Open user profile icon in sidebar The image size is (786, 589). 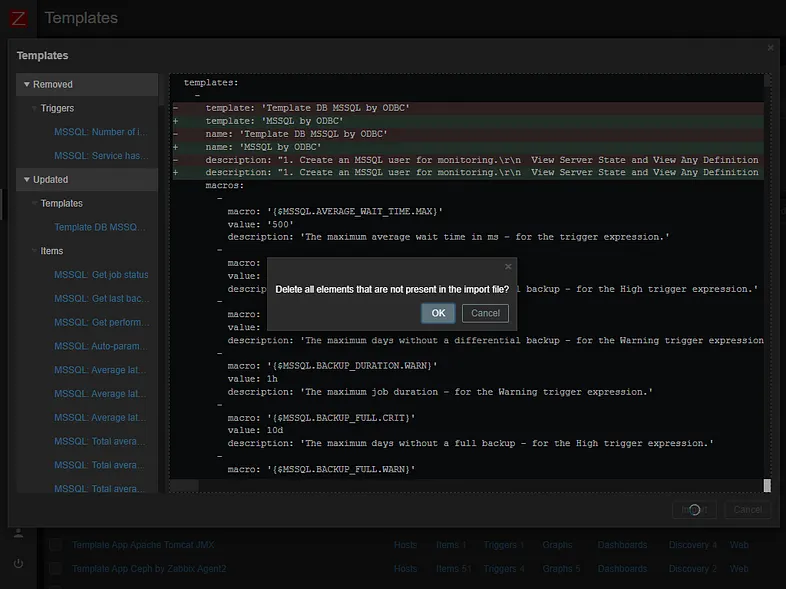click(x=19, y=533)
